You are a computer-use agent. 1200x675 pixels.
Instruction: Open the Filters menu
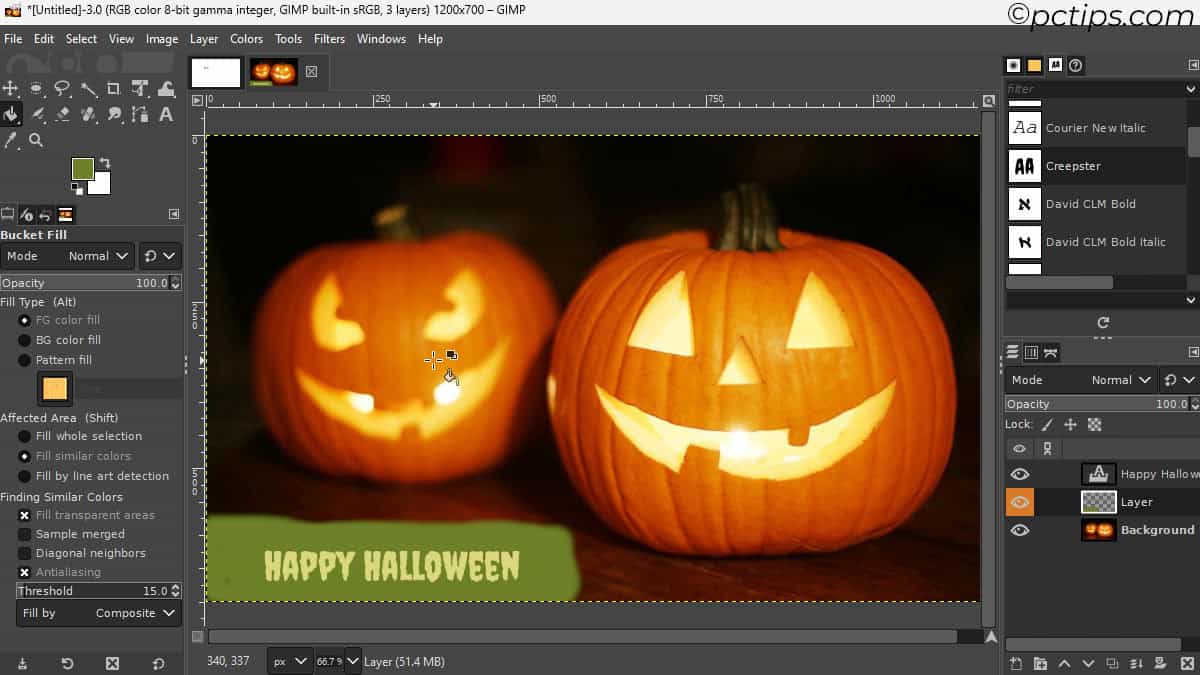click(x=329, y=39)
